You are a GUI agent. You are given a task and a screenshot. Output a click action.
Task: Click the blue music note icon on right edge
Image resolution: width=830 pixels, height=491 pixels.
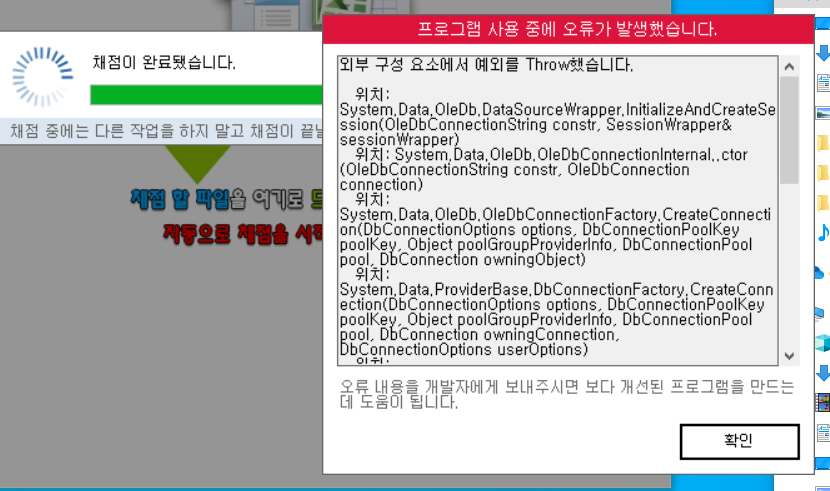[823, 232]
